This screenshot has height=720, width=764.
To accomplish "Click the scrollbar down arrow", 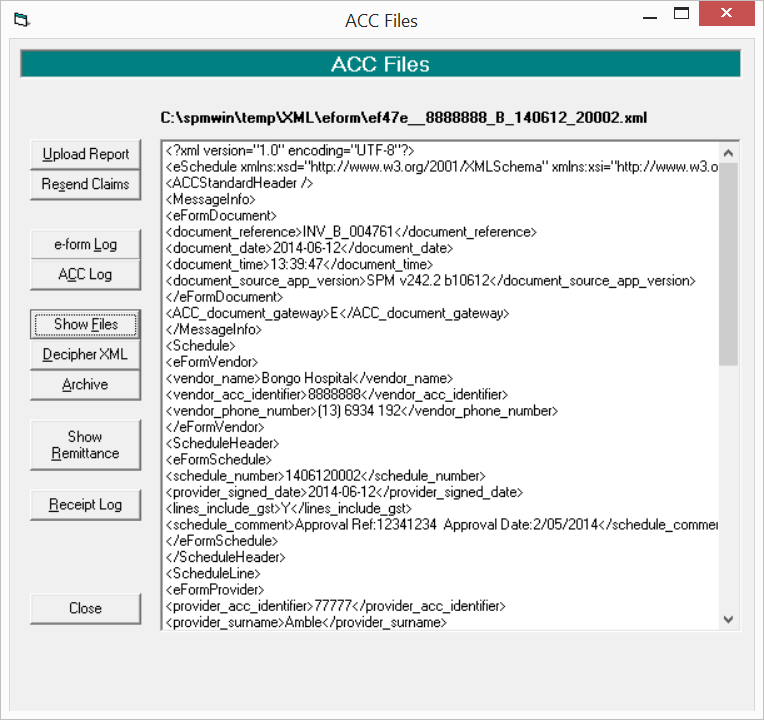I will click(728, 620).
